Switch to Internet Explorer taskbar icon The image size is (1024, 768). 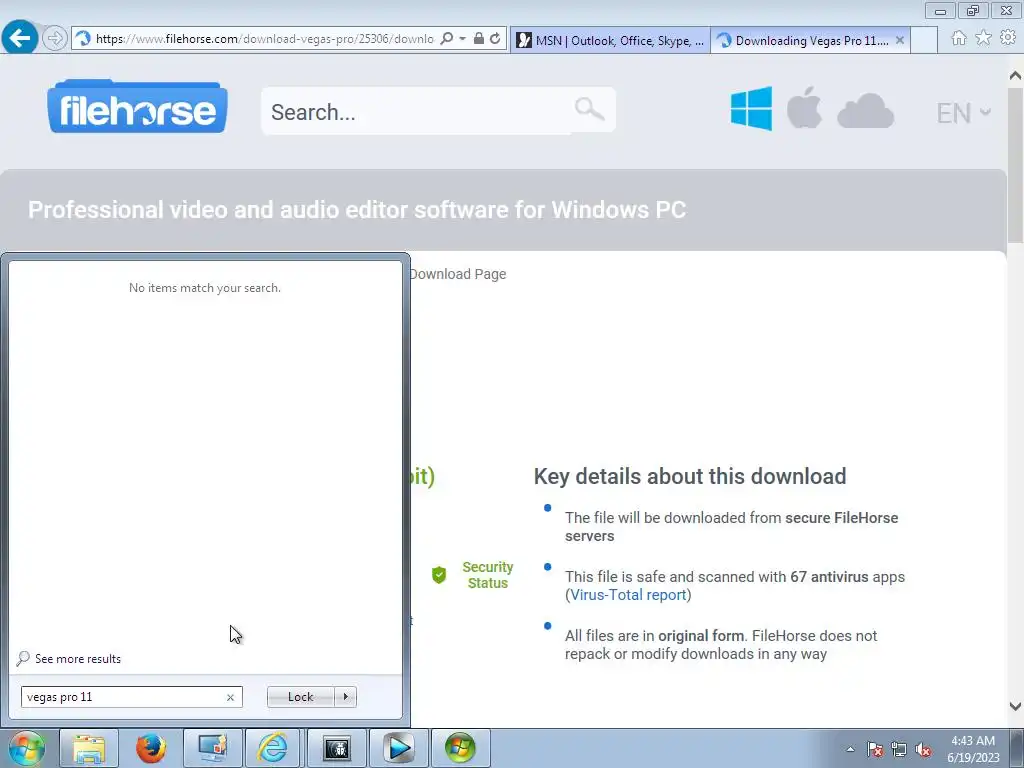point(274,748)
